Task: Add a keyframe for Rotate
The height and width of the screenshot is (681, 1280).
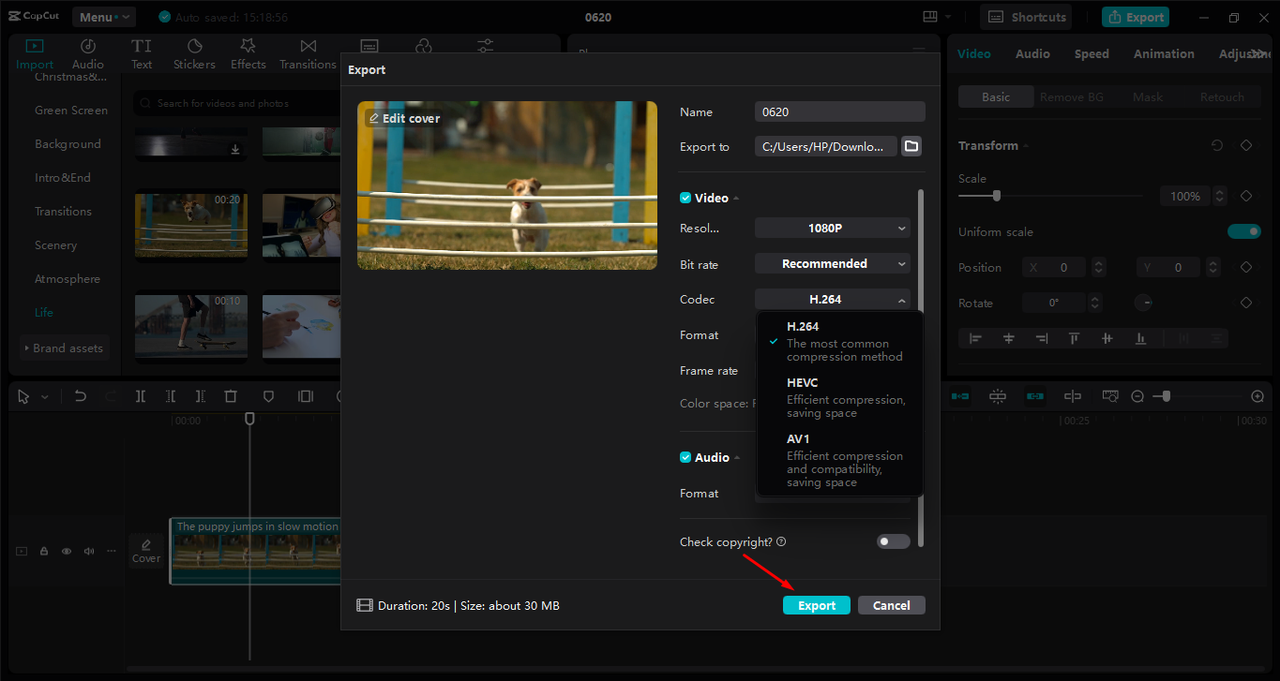Action: (x=1246, y=303)
